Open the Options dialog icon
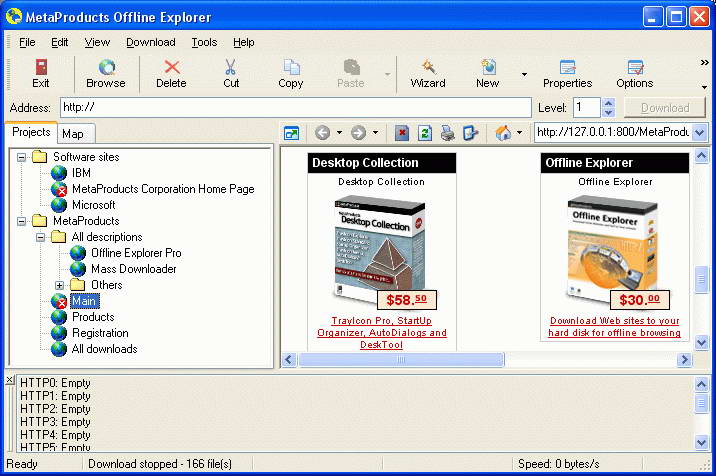This screenshot has width=716, height=476. pos(634,74)
